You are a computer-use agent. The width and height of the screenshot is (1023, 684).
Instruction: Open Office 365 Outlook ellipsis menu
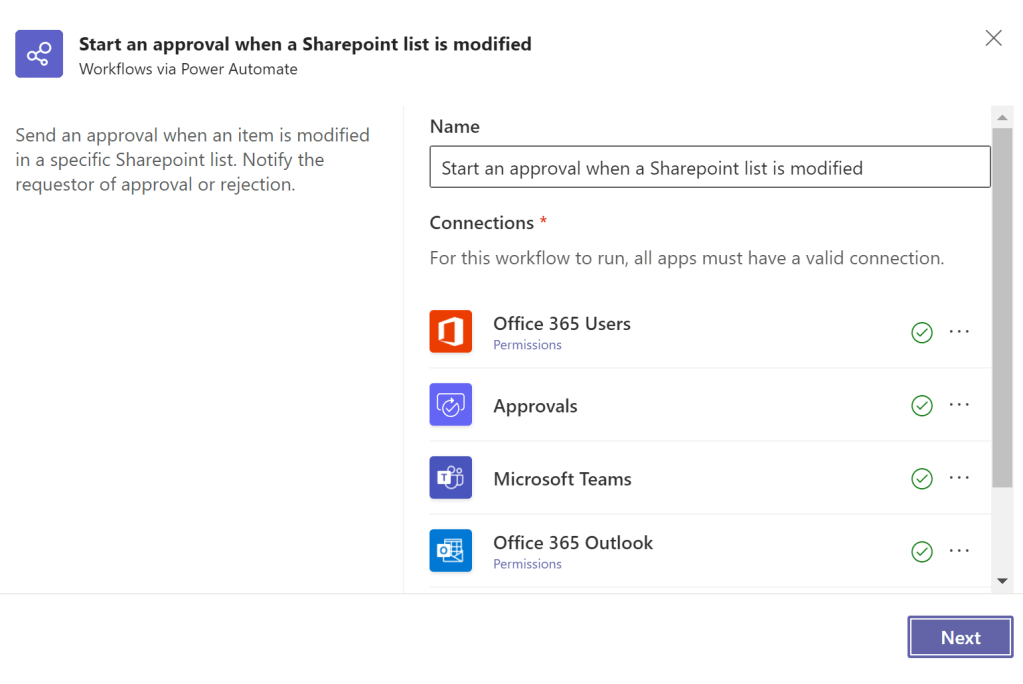pyautogui.click(x=959, y=551)
